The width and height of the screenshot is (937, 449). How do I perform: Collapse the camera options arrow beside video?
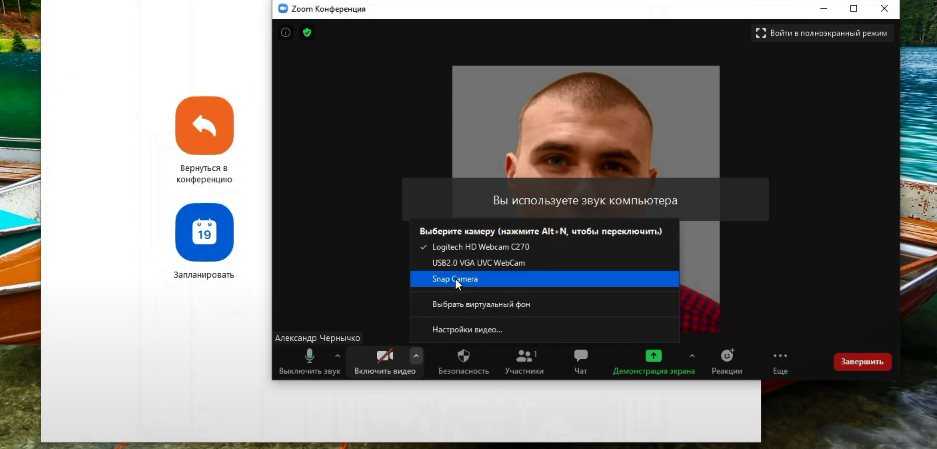click(416, 356)
